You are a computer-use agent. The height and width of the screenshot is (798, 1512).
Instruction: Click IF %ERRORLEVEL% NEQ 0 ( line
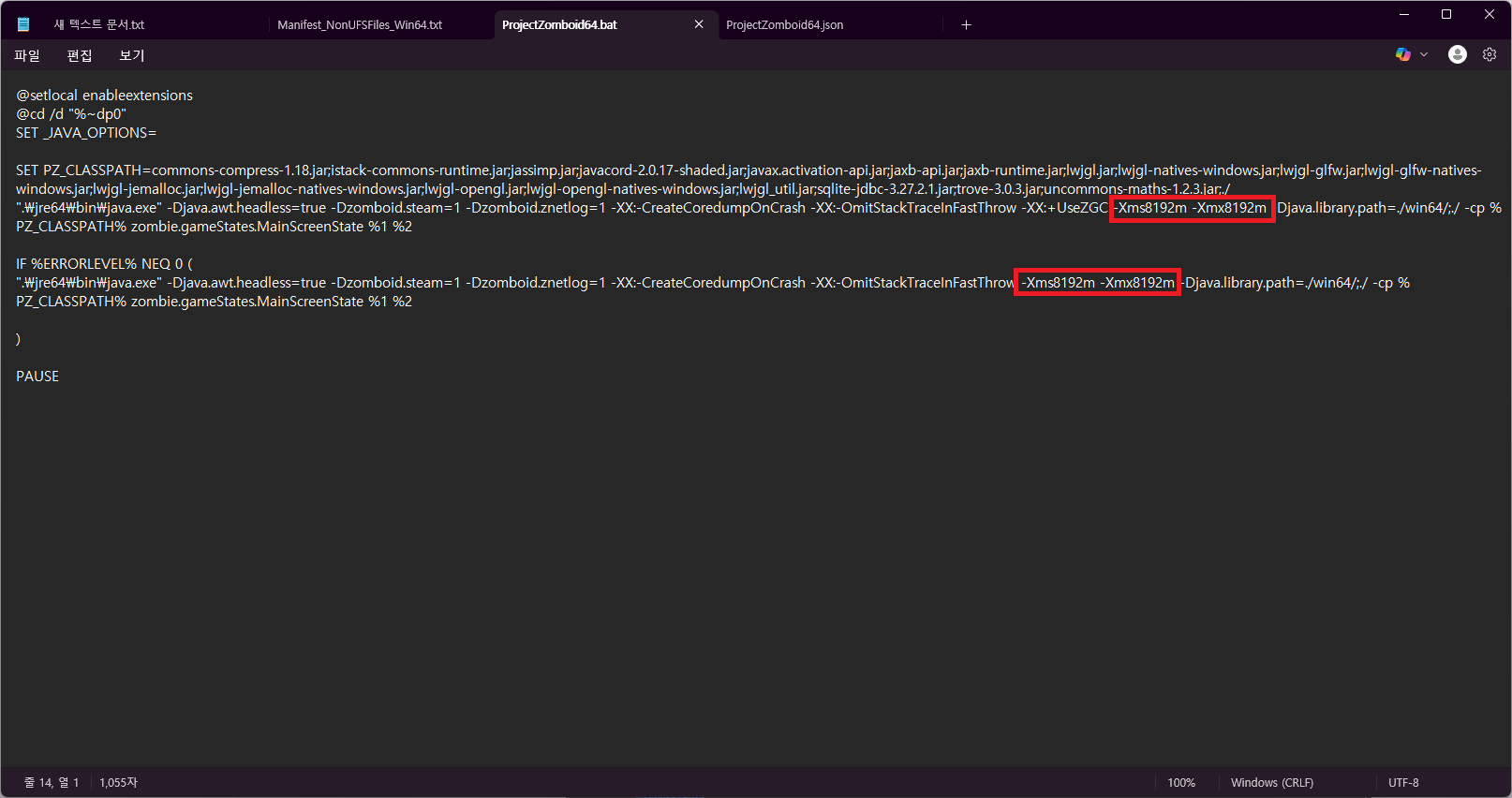pyautogui.click(x=104, y=264)
